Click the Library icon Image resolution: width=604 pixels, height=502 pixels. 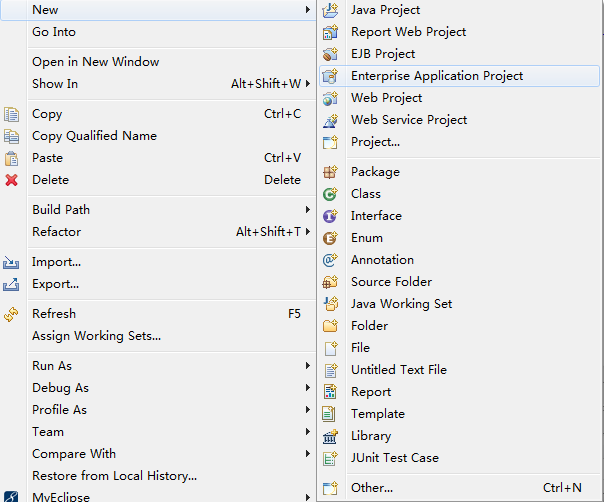pos(330,436)
